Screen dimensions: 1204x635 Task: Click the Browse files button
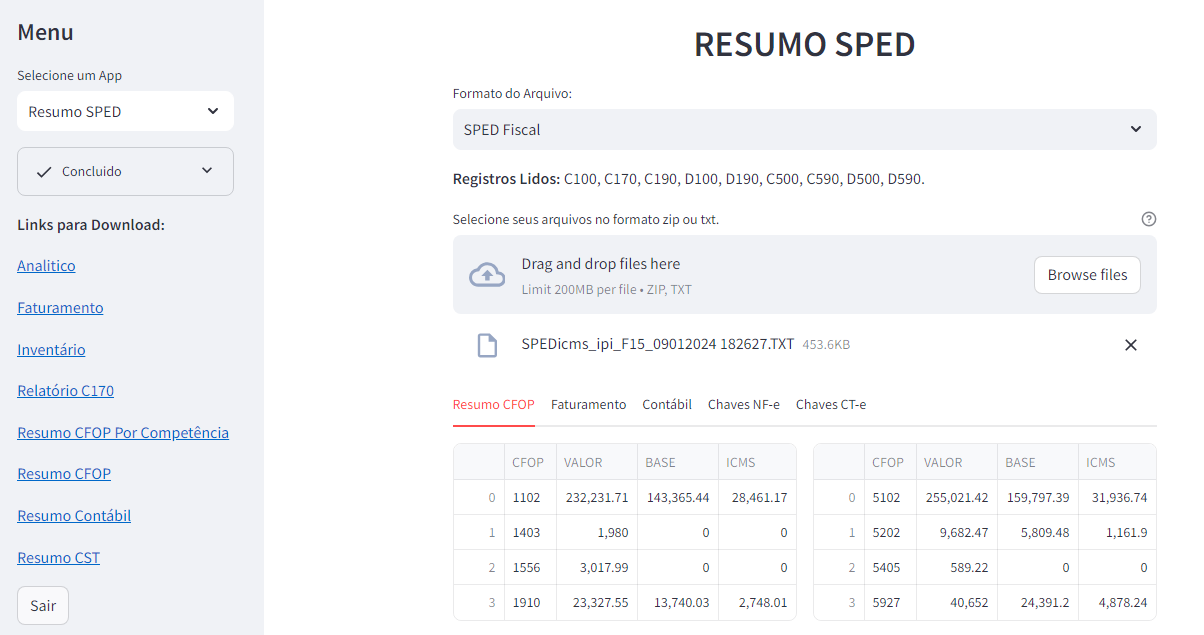tap(1087, 275)
